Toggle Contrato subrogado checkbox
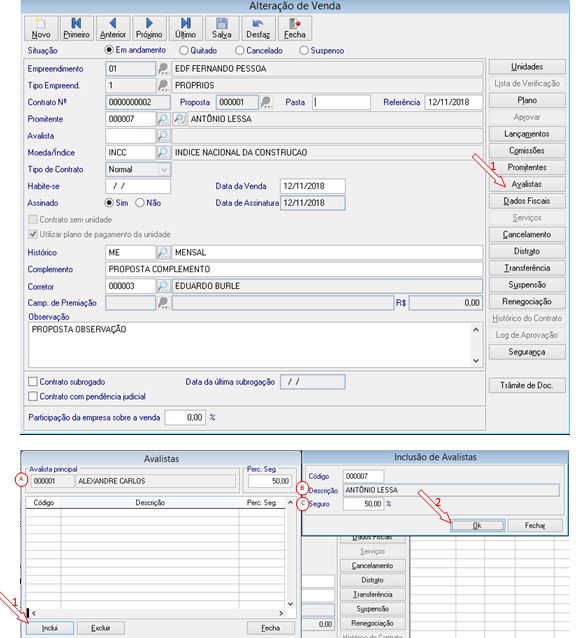This screenshot has width=576, height=638. 33,382
